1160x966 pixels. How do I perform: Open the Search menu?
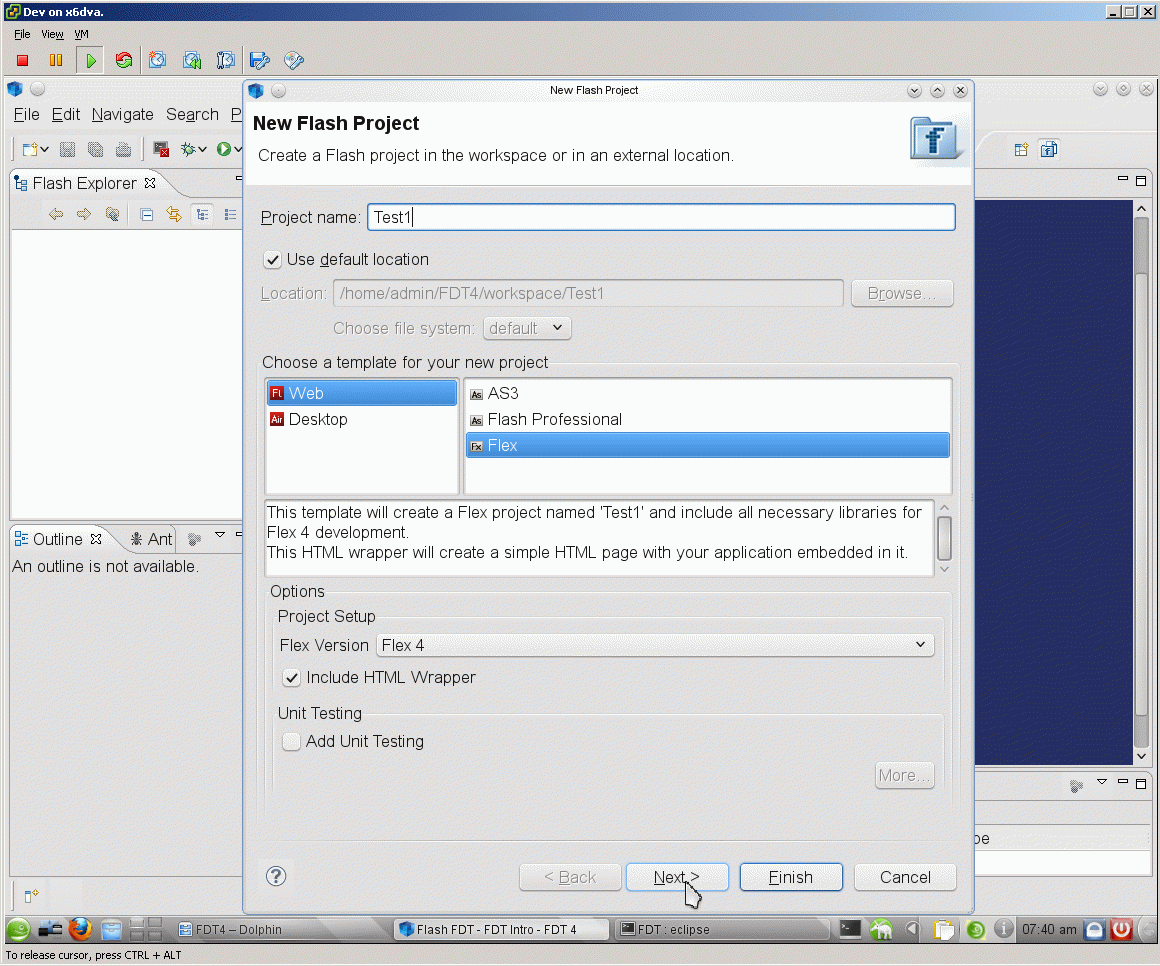pyautogui.click(x=192, y=115)
